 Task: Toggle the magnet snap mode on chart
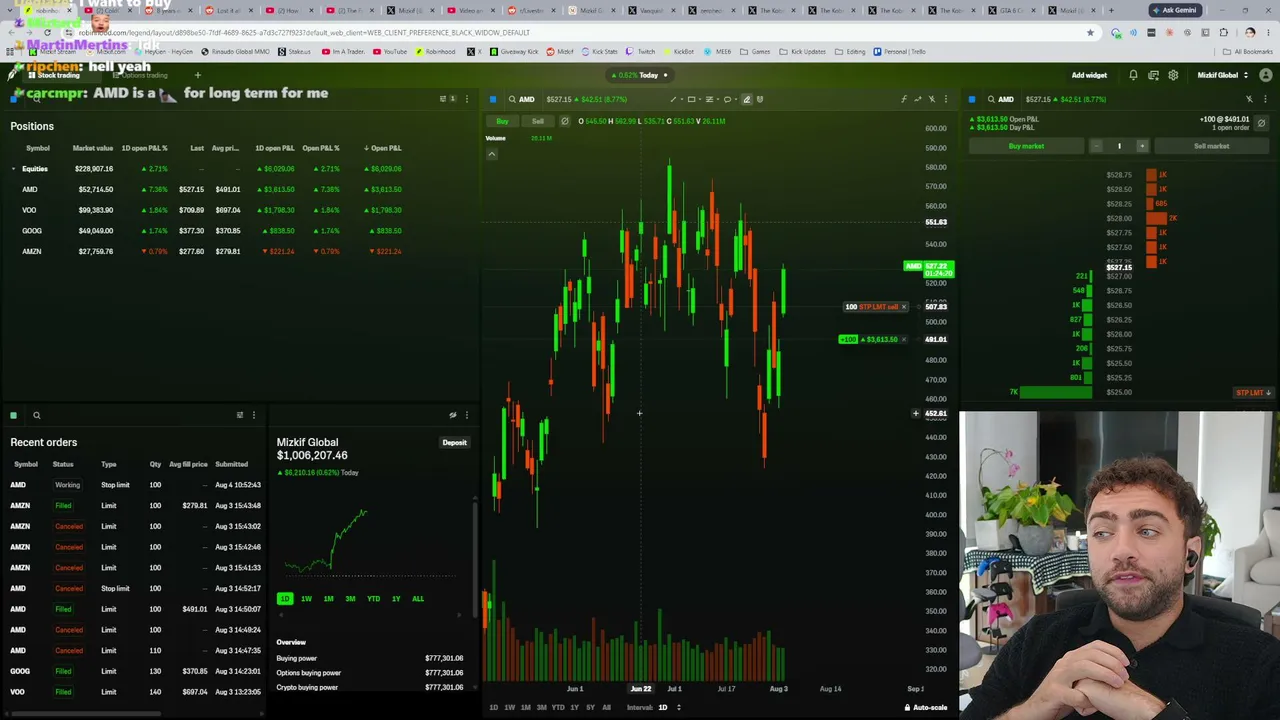pyautogui.click(x=761, y=99)
